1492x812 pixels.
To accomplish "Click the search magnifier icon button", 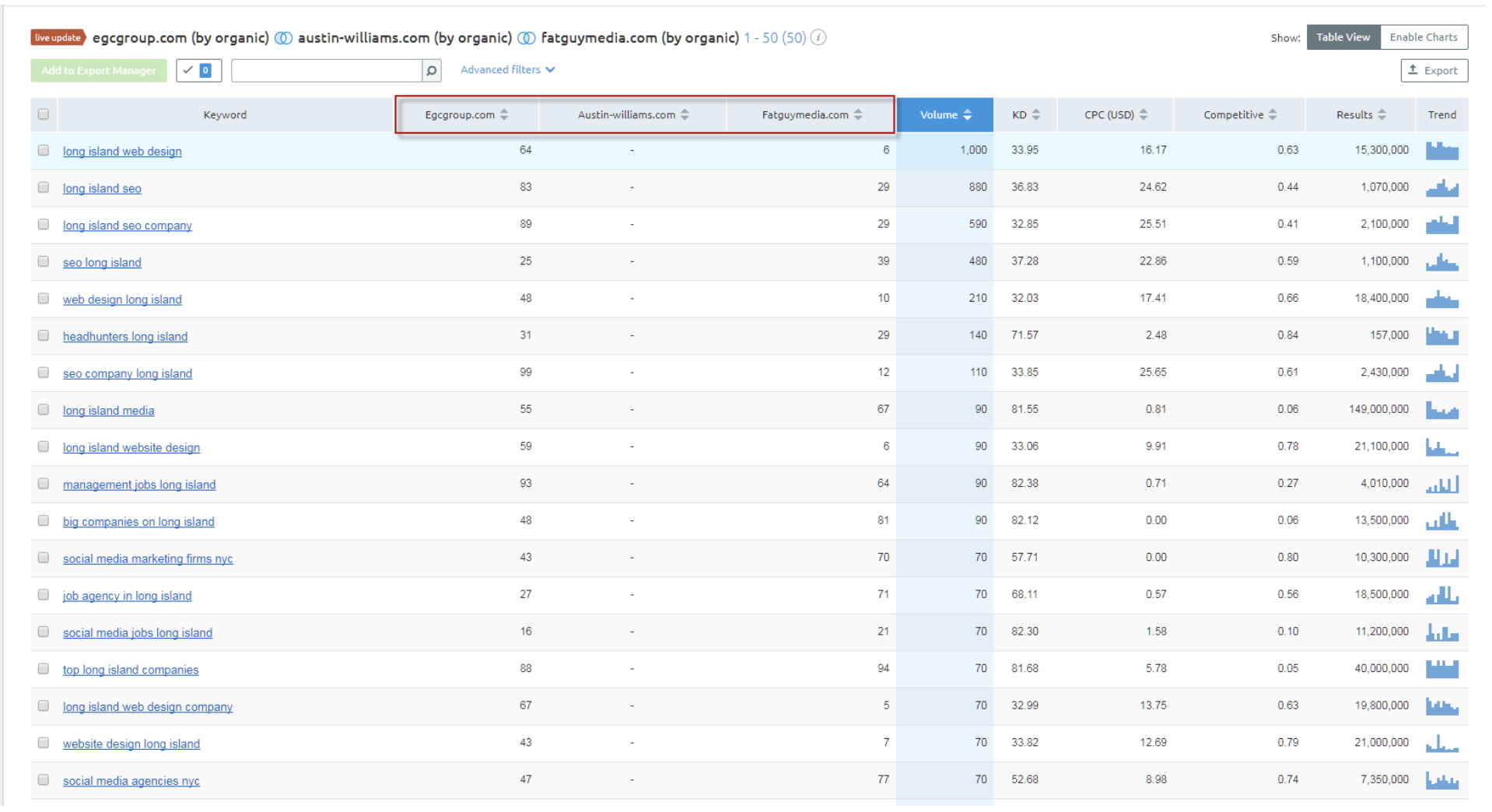I will click(x=431, y=71).
